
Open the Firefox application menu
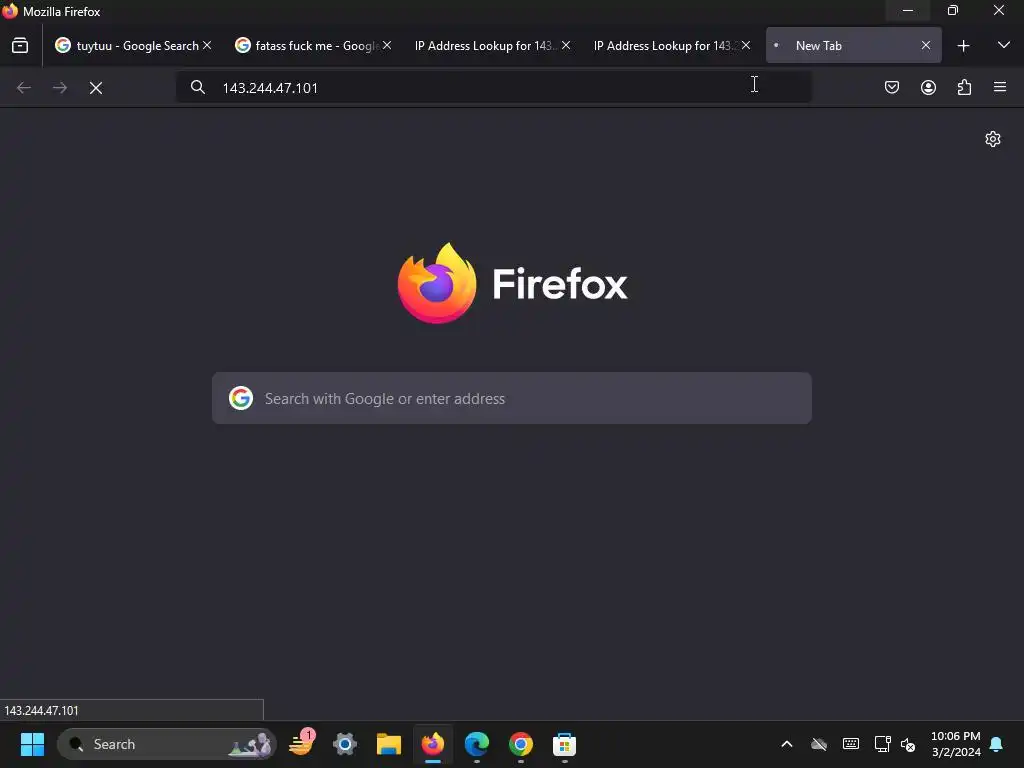point(1000,88)
